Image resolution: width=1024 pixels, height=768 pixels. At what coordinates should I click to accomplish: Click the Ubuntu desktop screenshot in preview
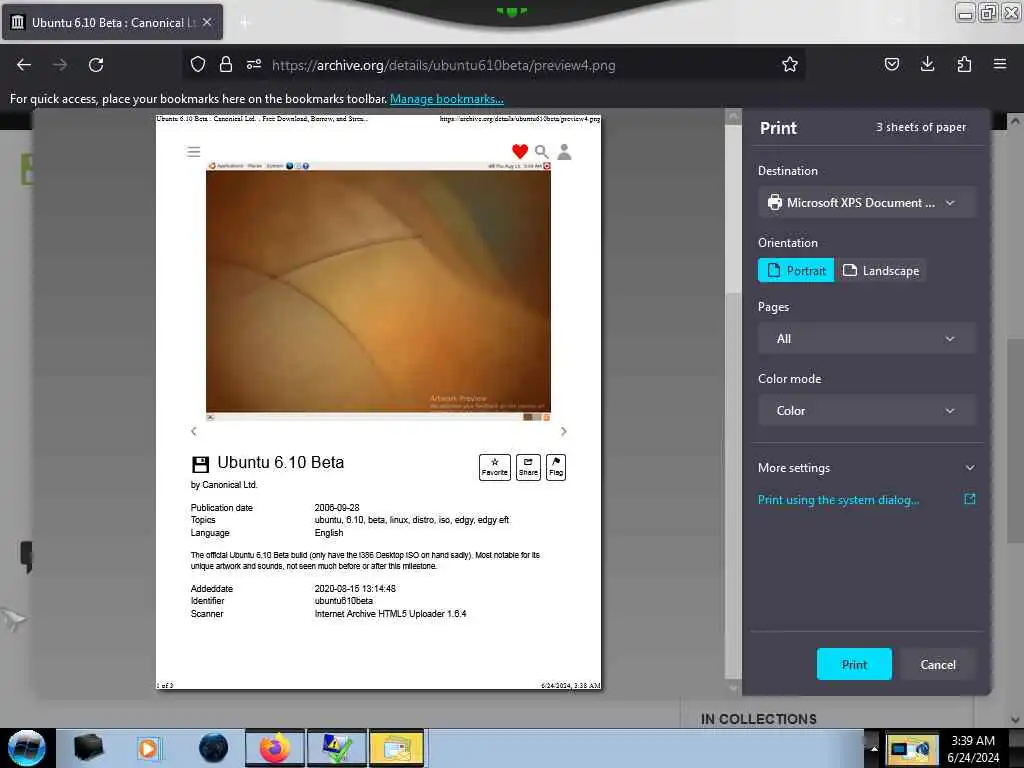378,291
